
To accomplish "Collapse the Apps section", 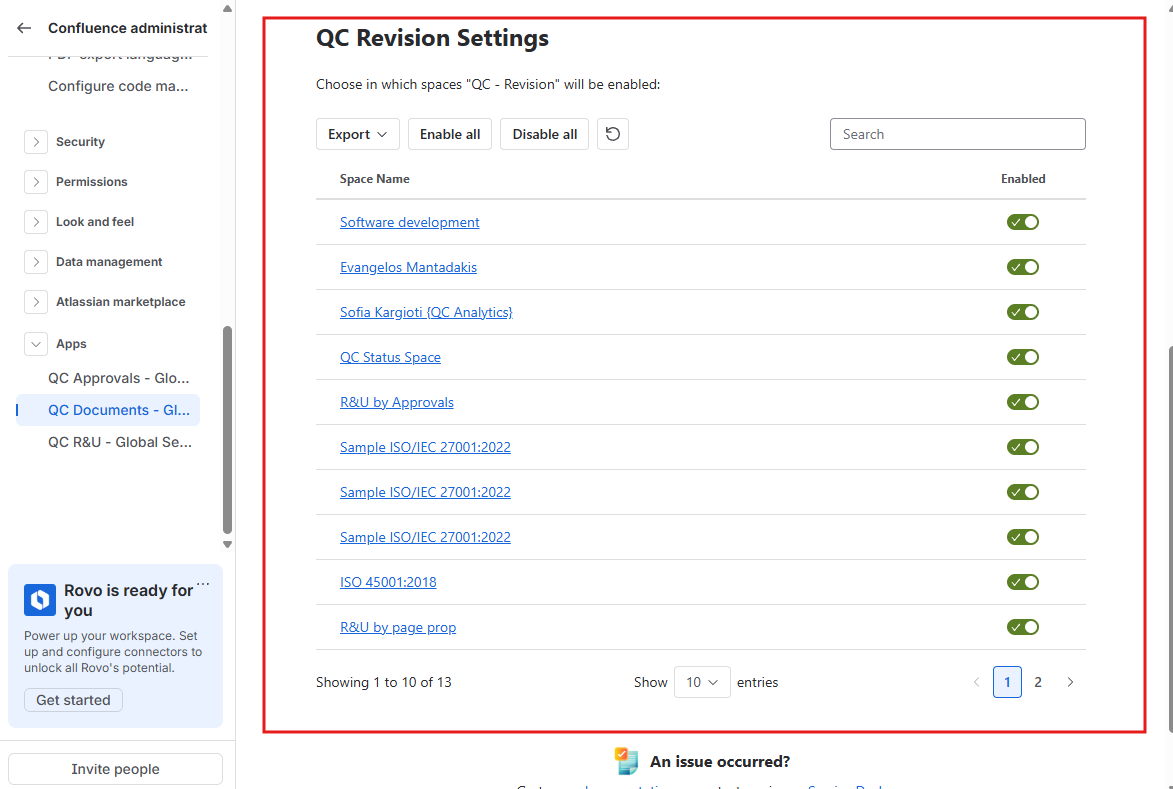I will point(36,344).
